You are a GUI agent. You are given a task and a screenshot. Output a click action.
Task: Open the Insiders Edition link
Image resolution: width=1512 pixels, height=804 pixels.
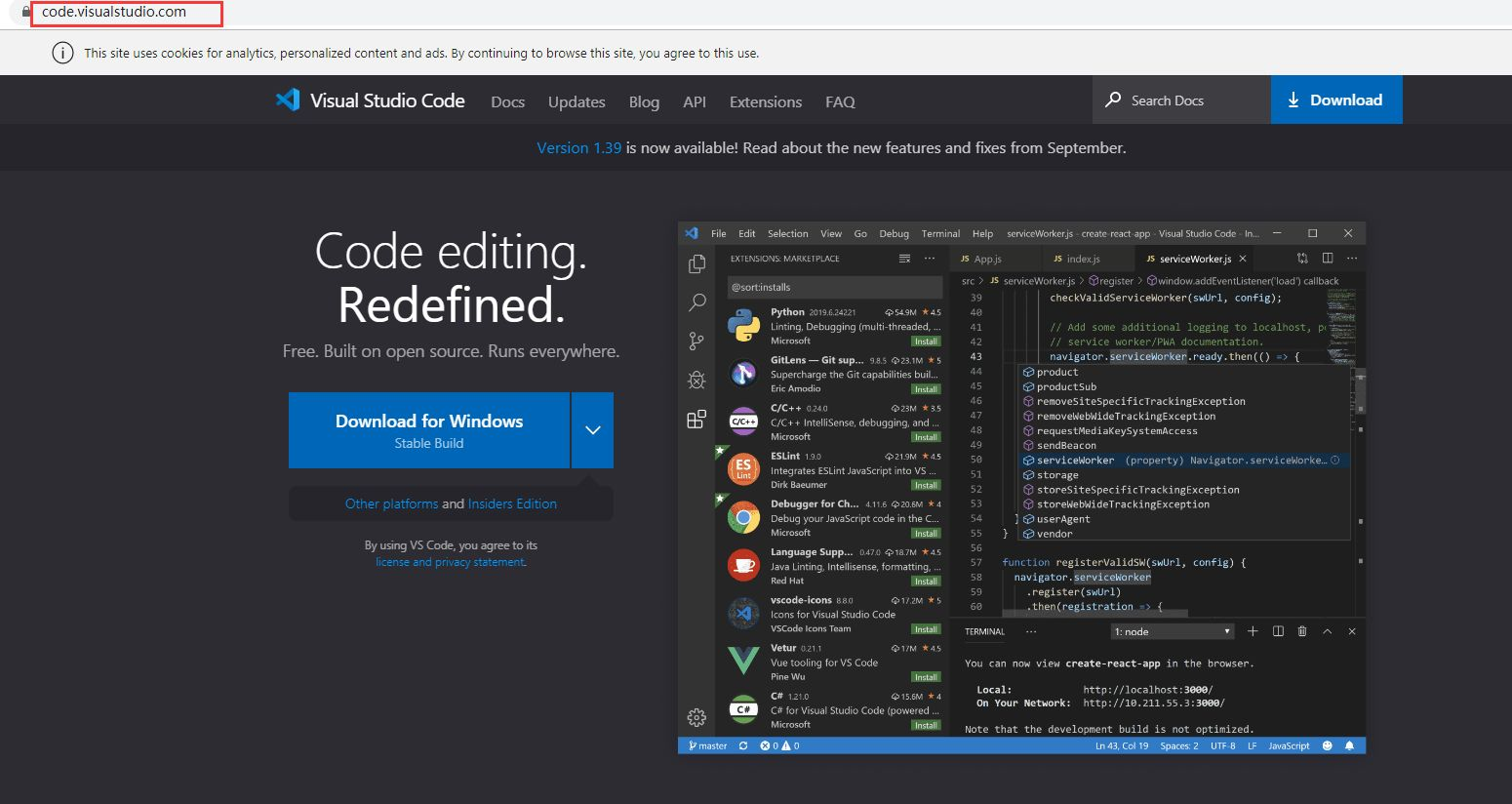tap(512, 503)
